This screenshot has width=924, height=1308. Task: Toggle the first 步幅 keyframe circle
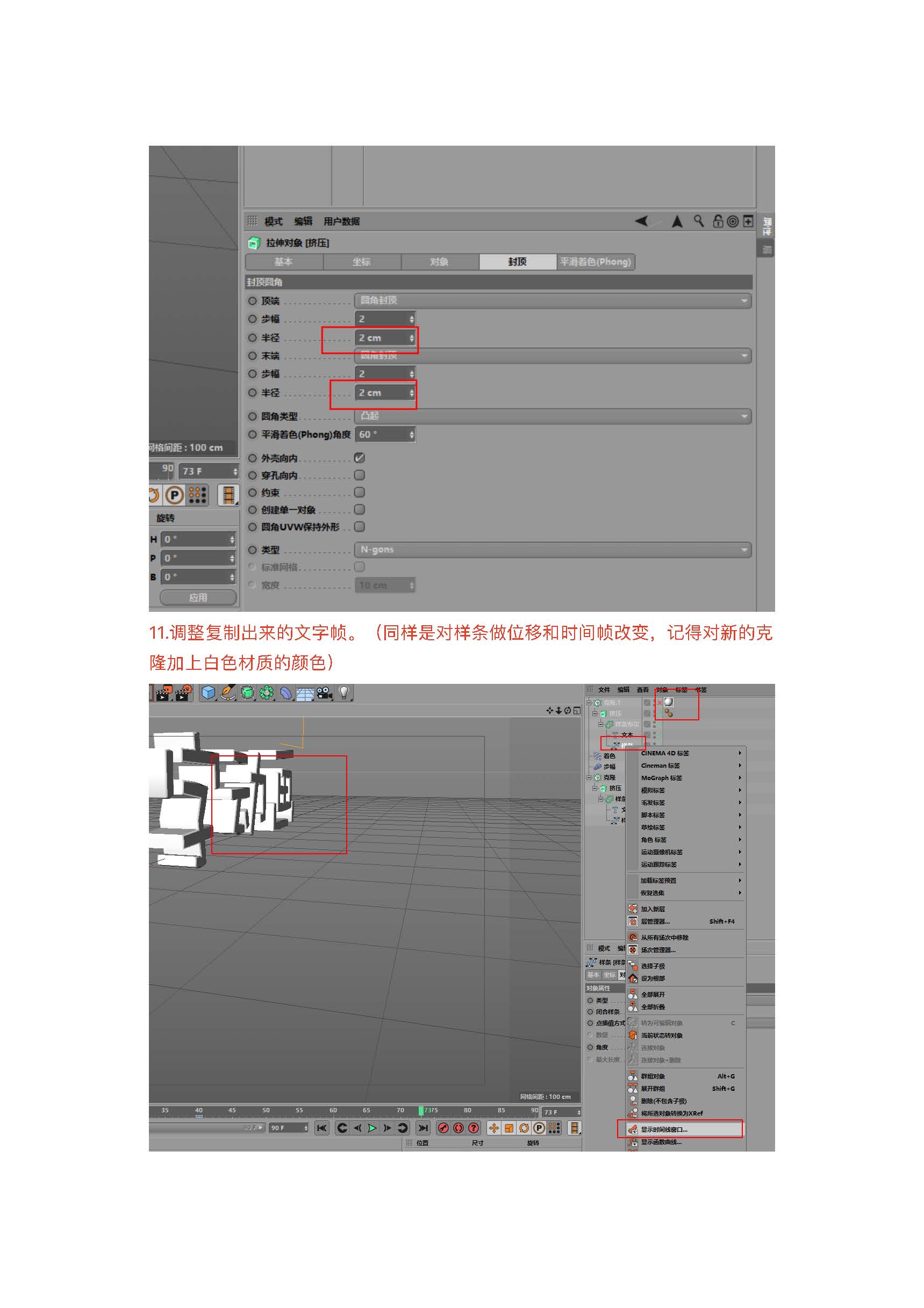coord(252,319)
